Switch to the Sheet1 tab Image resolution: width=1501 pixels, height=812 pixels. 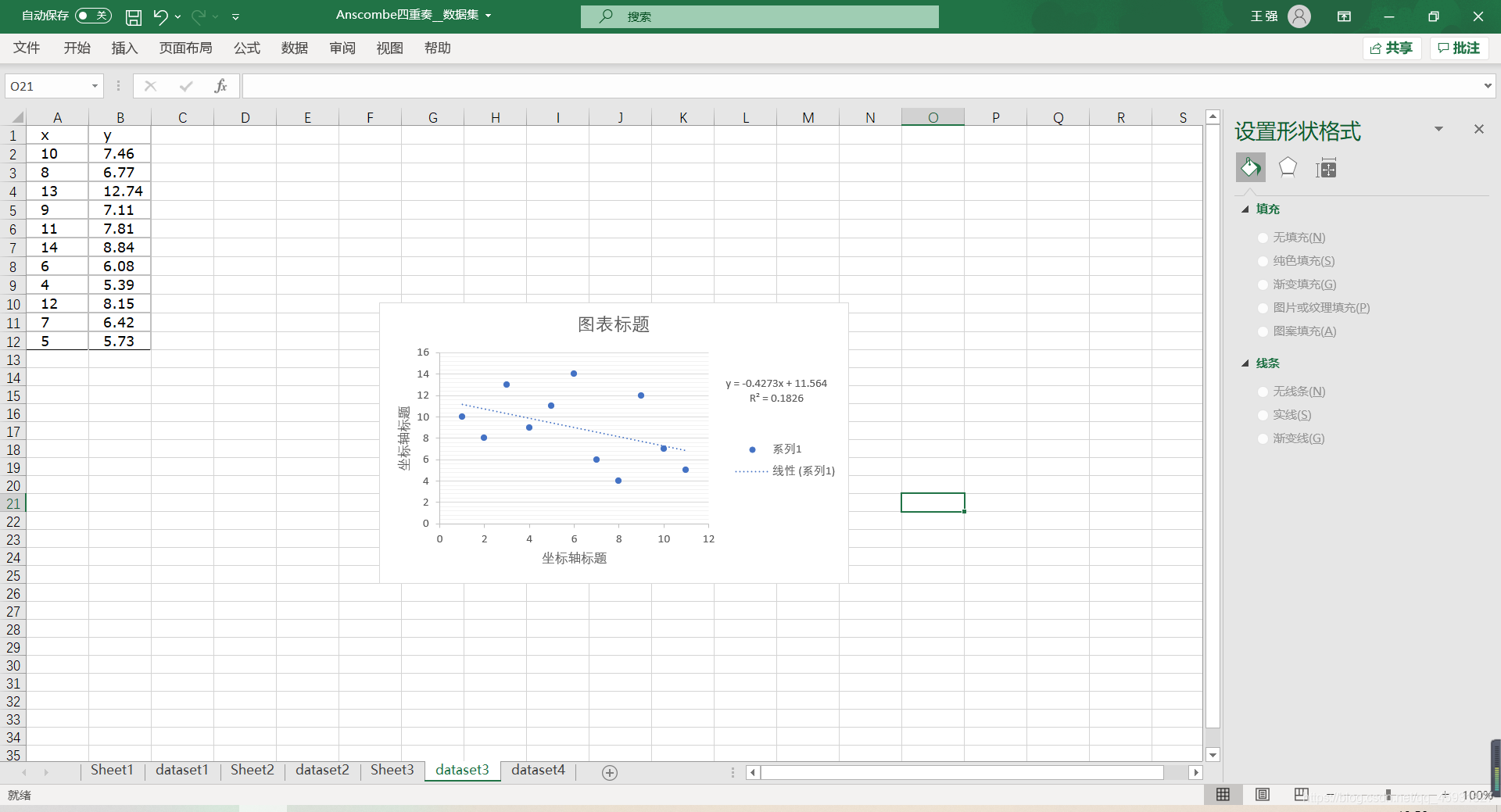coord(112,771)
